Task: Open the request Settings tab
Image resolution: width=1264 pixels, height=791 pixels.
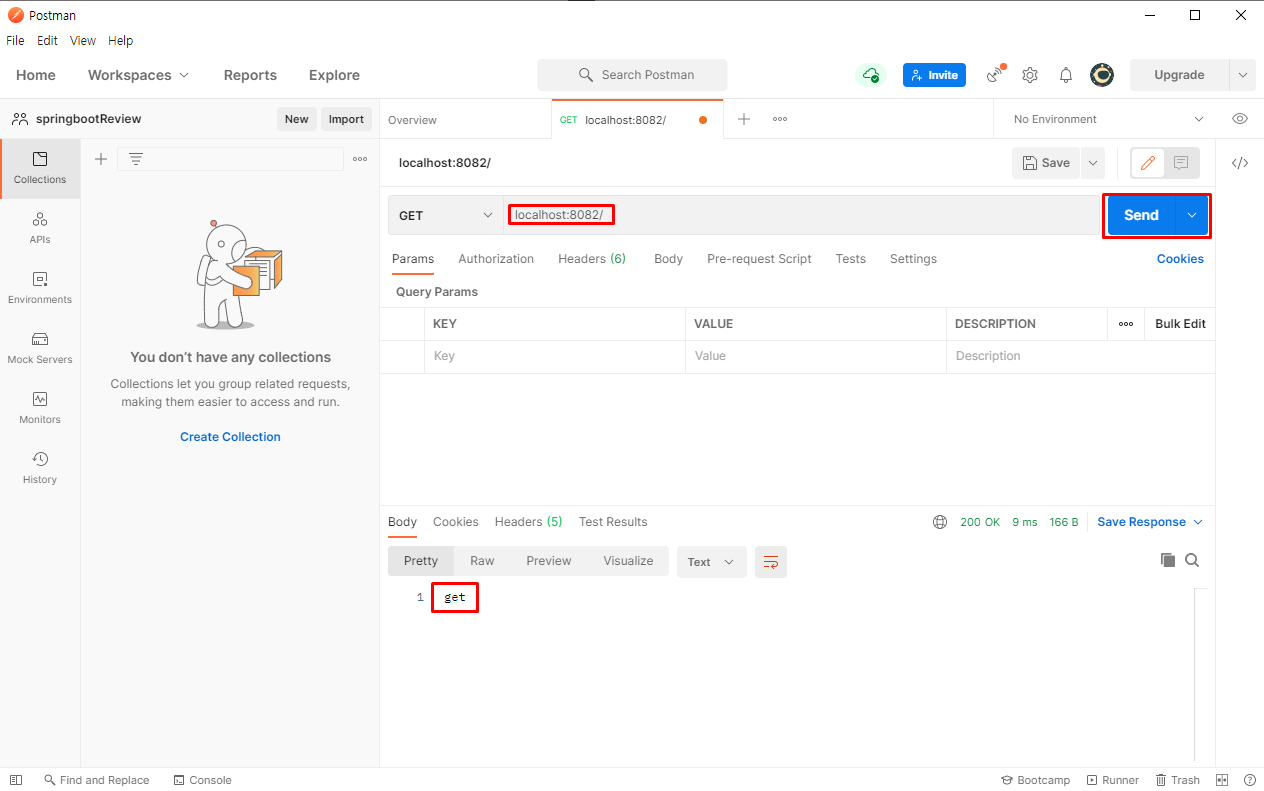Action: tap(913, 259)
